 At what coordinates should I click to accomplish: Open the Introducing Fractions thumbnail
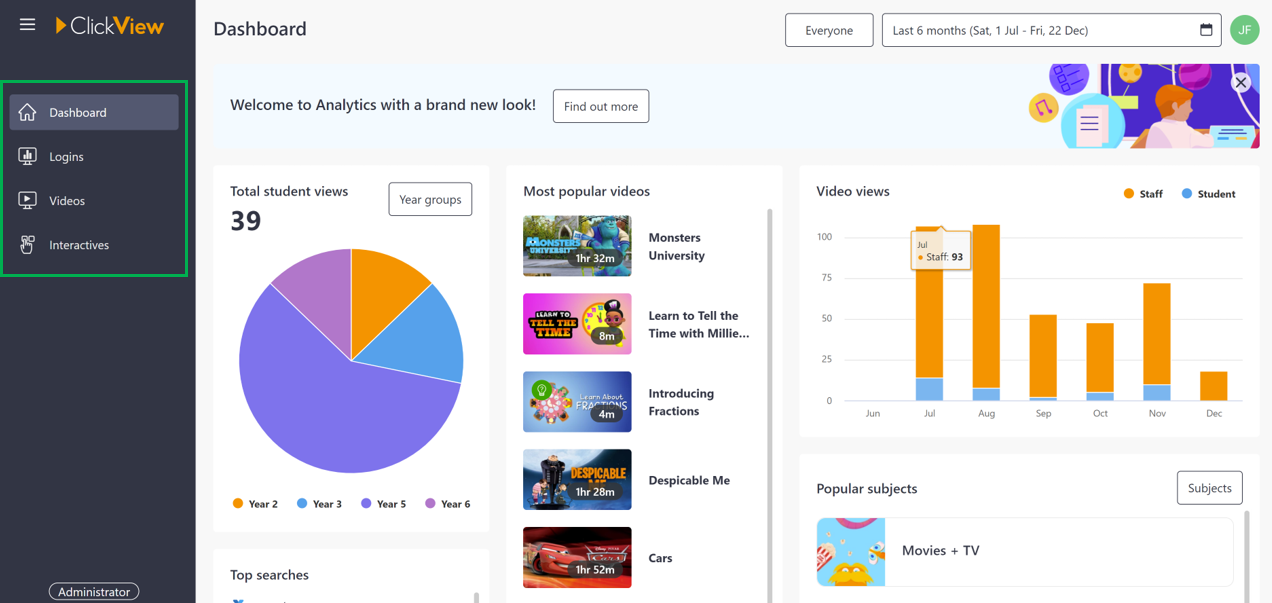point(577,402)
